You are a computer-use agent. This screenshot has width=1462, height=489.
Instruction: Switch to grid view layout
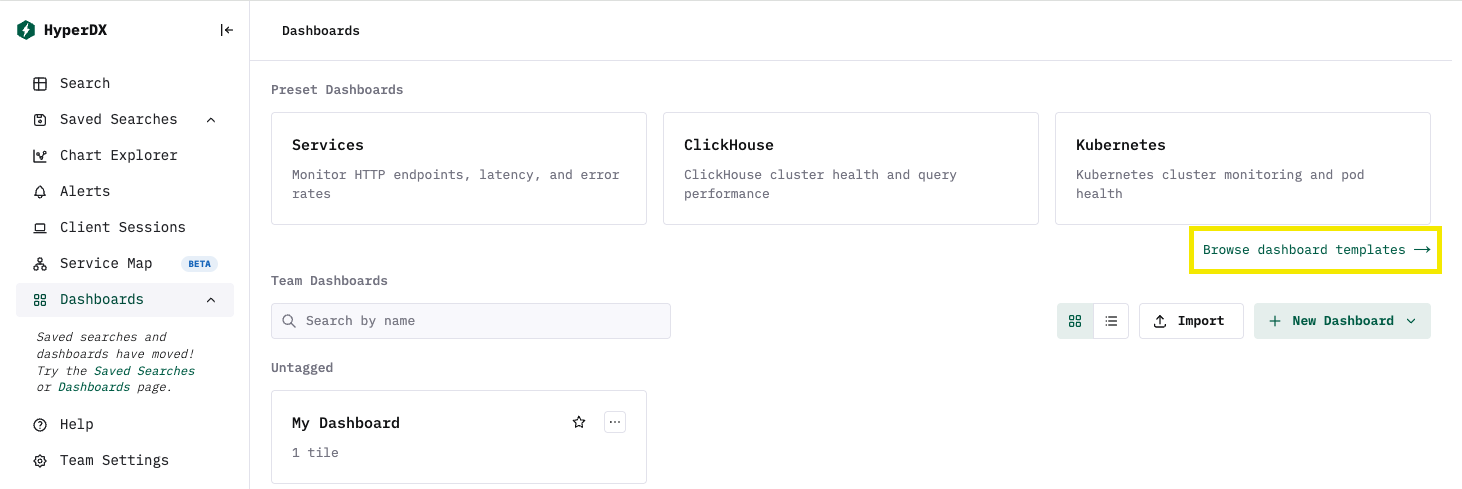point(1075,321)
